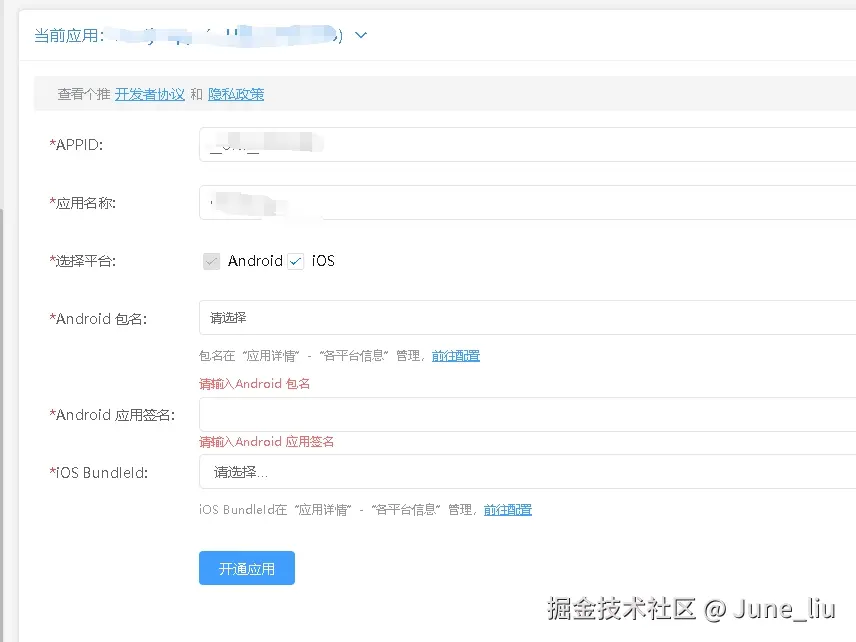Image resolution: width=856 pixels, height=642 pixels.
Task: Click 前往配置 link in iOS BundleId hint
Action: tap(510, 509)
